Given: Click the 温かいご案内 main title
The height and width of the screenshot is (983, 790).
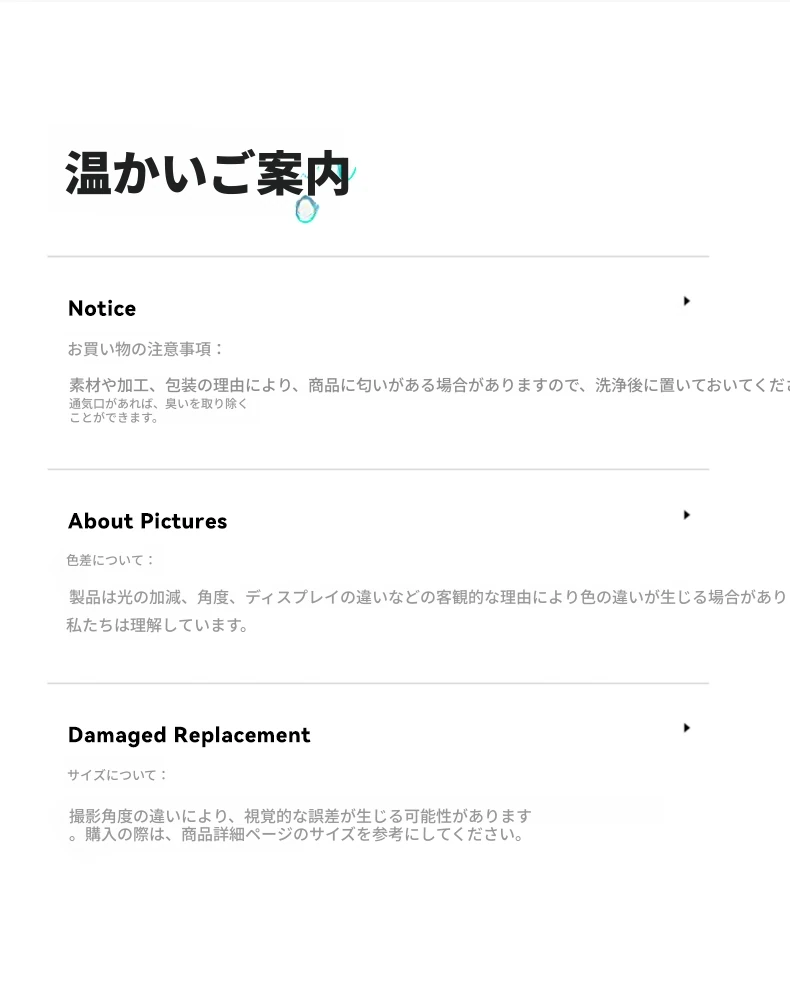Looking at the screenshot, I should (x=207, y=174).
